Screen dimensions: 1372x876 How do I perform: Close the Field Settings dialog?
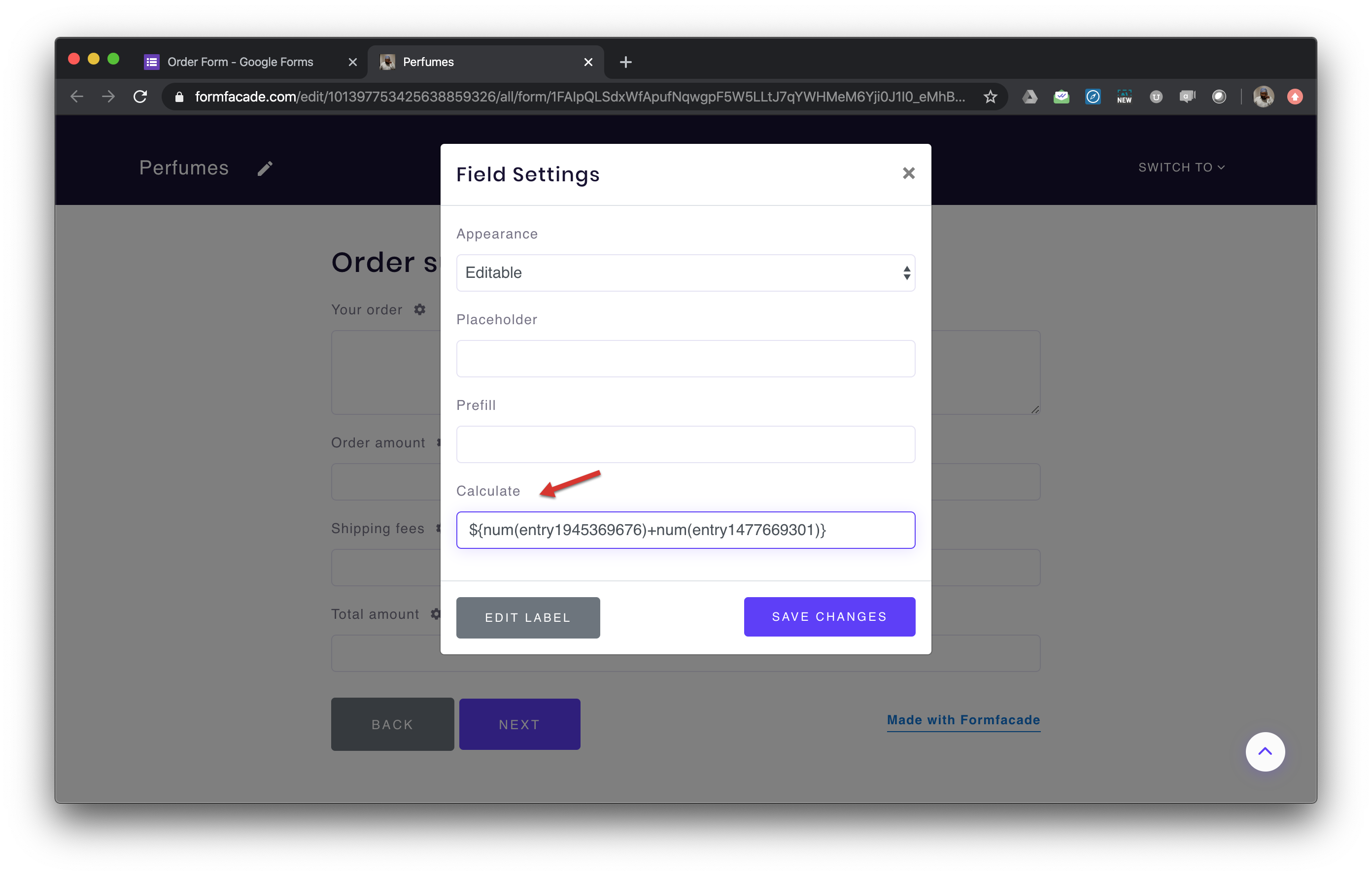tap(909, 173)
